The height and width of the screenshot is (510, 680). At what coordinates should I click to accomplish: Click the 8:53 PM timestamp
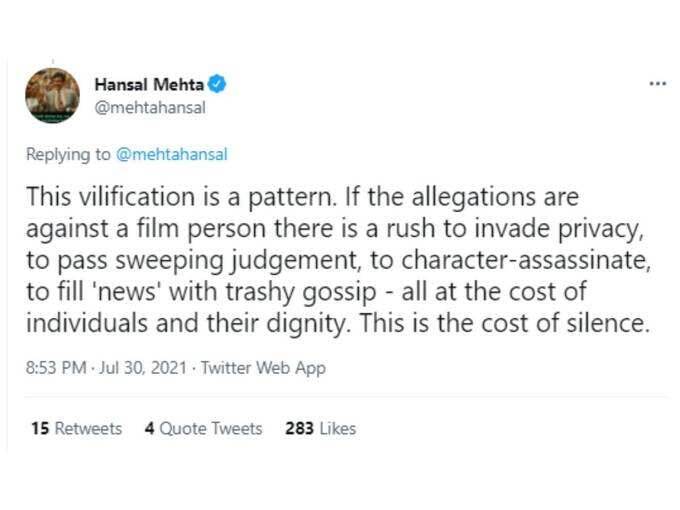point(56,368)
